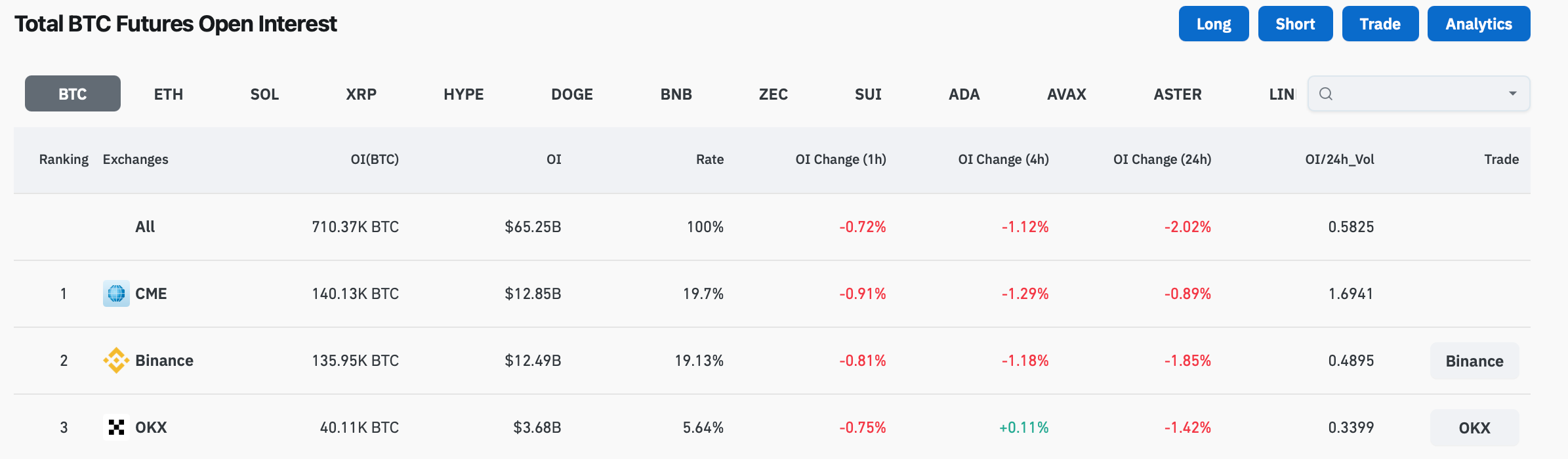
Task: Select the ASTER coin tab
Action: [x=1177, y=94]
